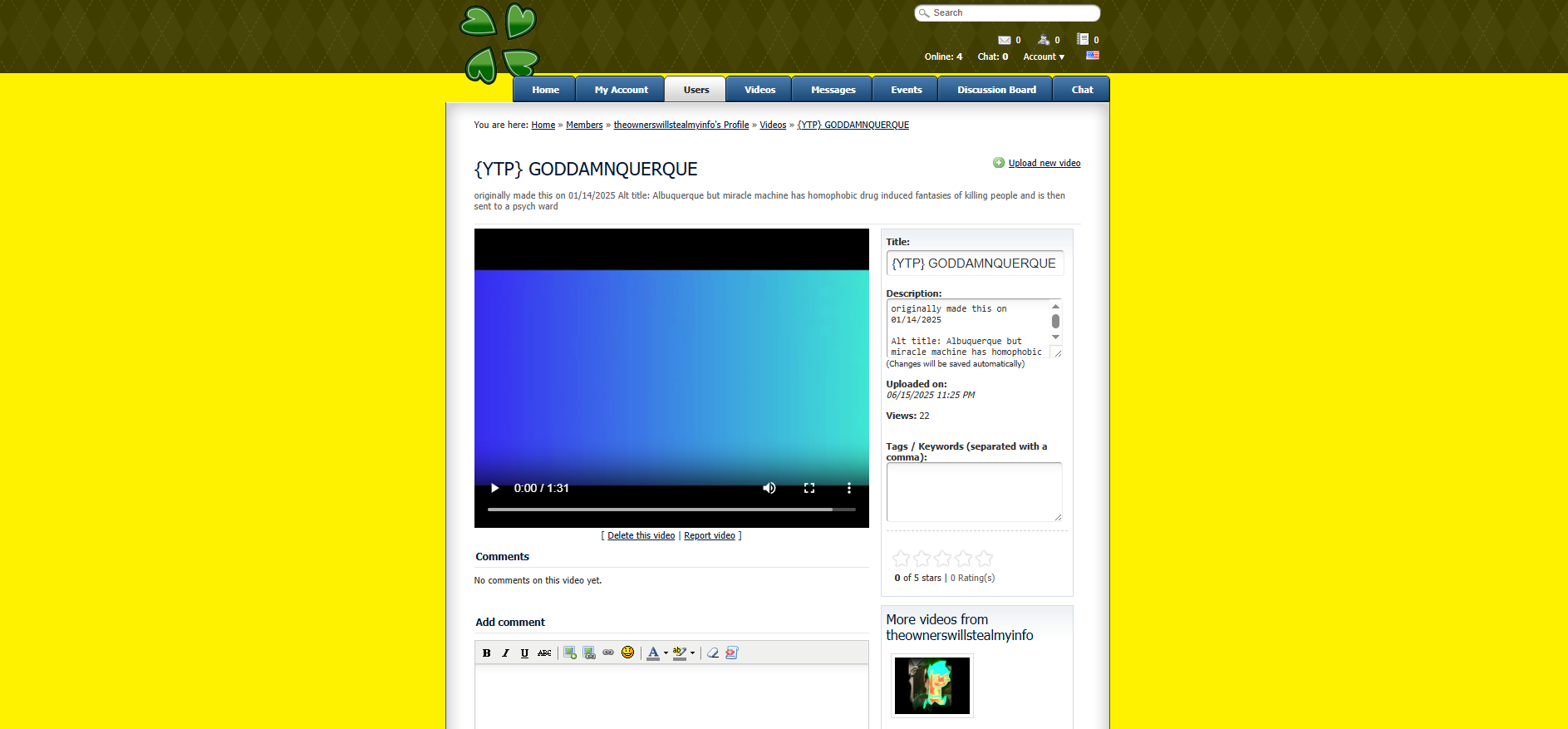This screenshot has width=1568, height=729.
Task: Open the Messages tab
Action: [x=833, y=90]
